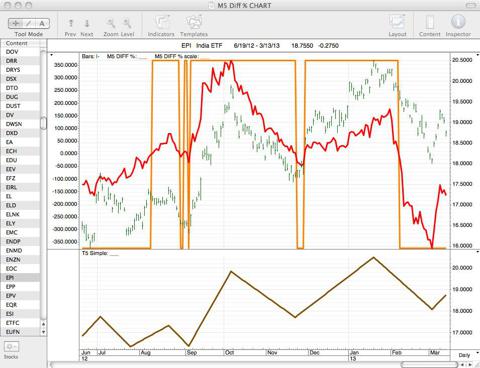
Task: Open the gear action menu above Stocks
Action: point(11,347)
